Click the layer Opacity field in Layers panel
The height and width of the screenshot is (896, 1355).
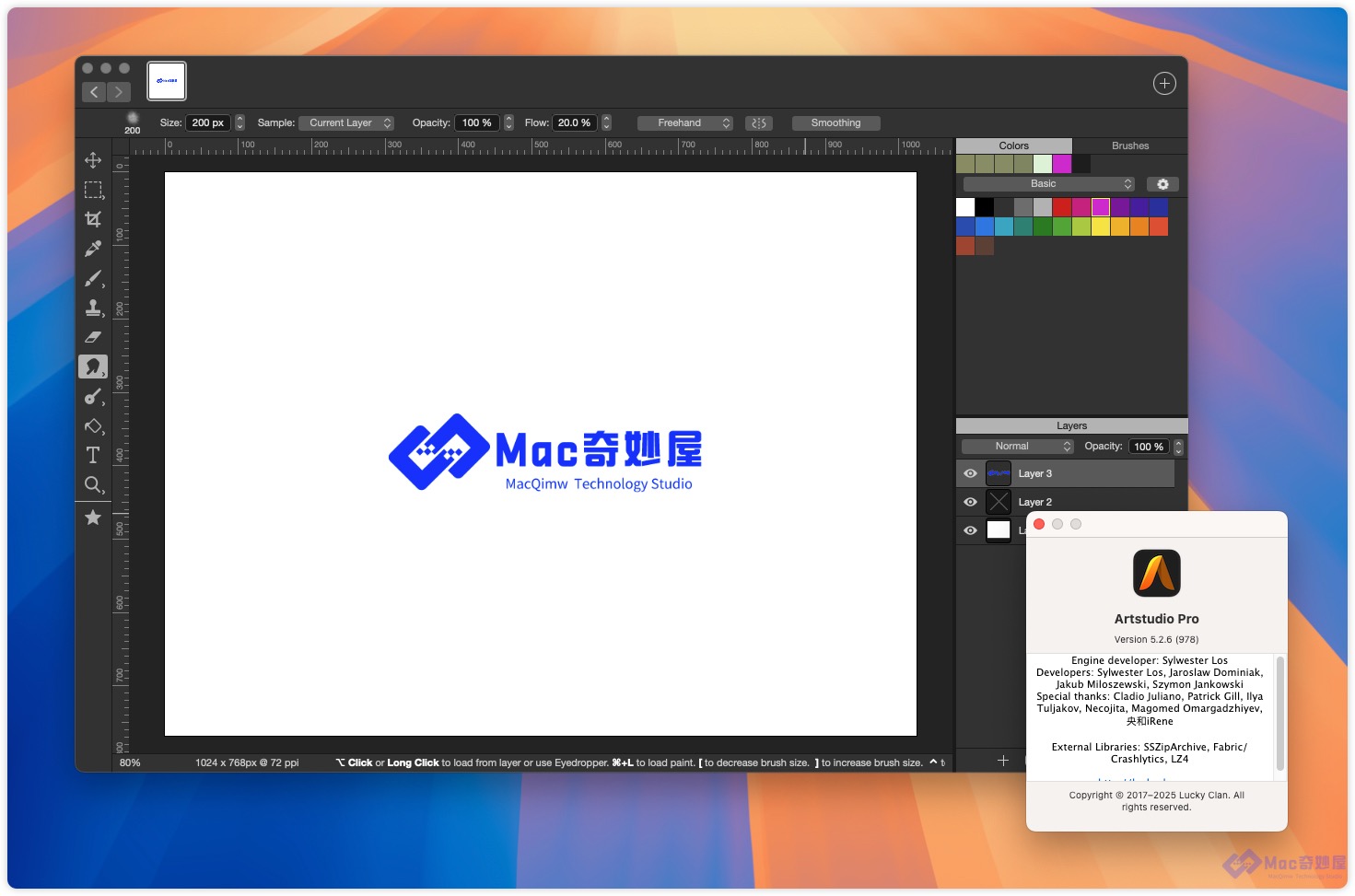click(x=1148, y=447)
